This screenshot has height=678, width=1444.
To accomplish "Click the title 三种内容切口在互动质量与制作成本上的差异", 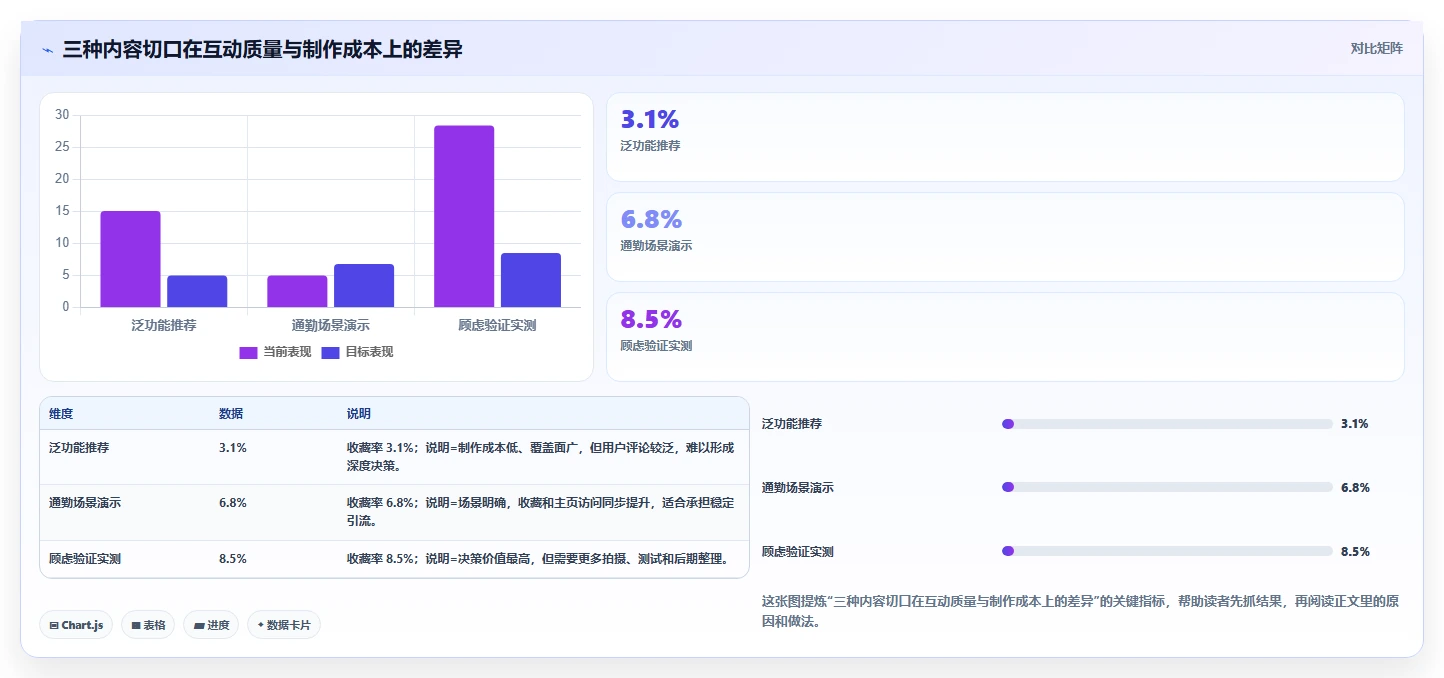I will [263, 49].
